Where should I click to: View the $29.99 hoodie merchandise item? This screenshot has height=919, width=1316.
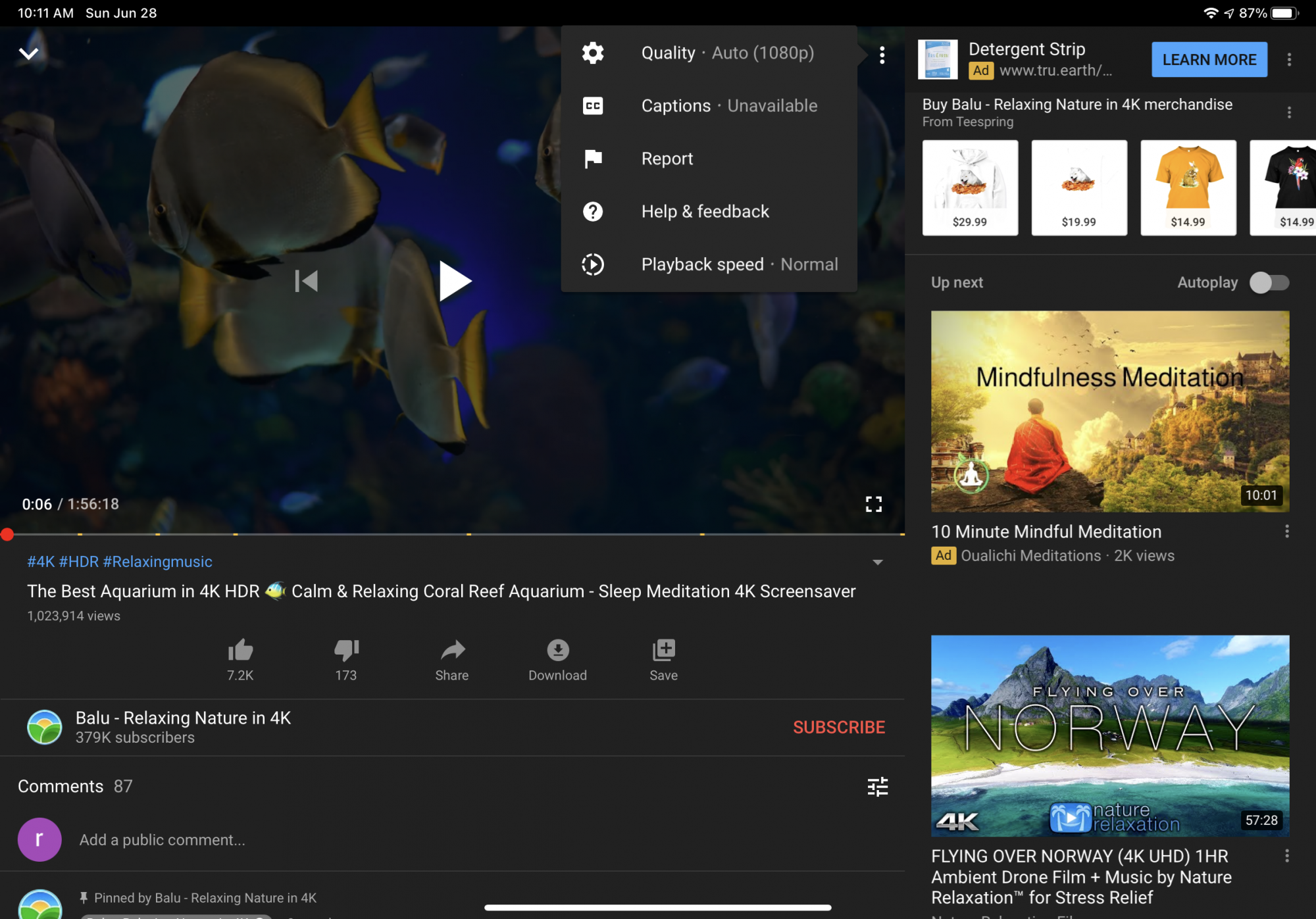point(970,187)
